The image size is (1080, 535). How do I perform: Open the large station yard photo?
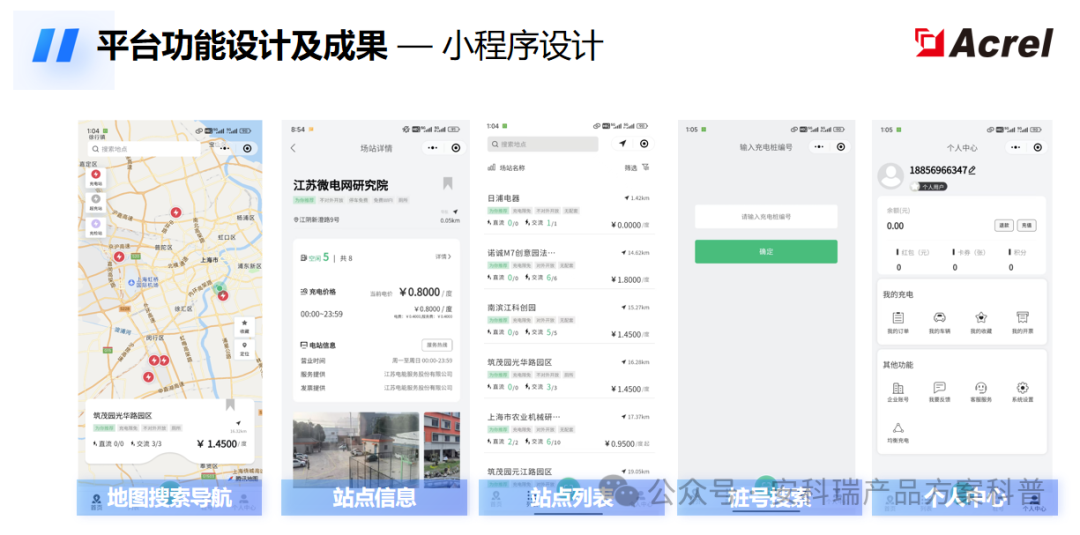pos(355,450)
